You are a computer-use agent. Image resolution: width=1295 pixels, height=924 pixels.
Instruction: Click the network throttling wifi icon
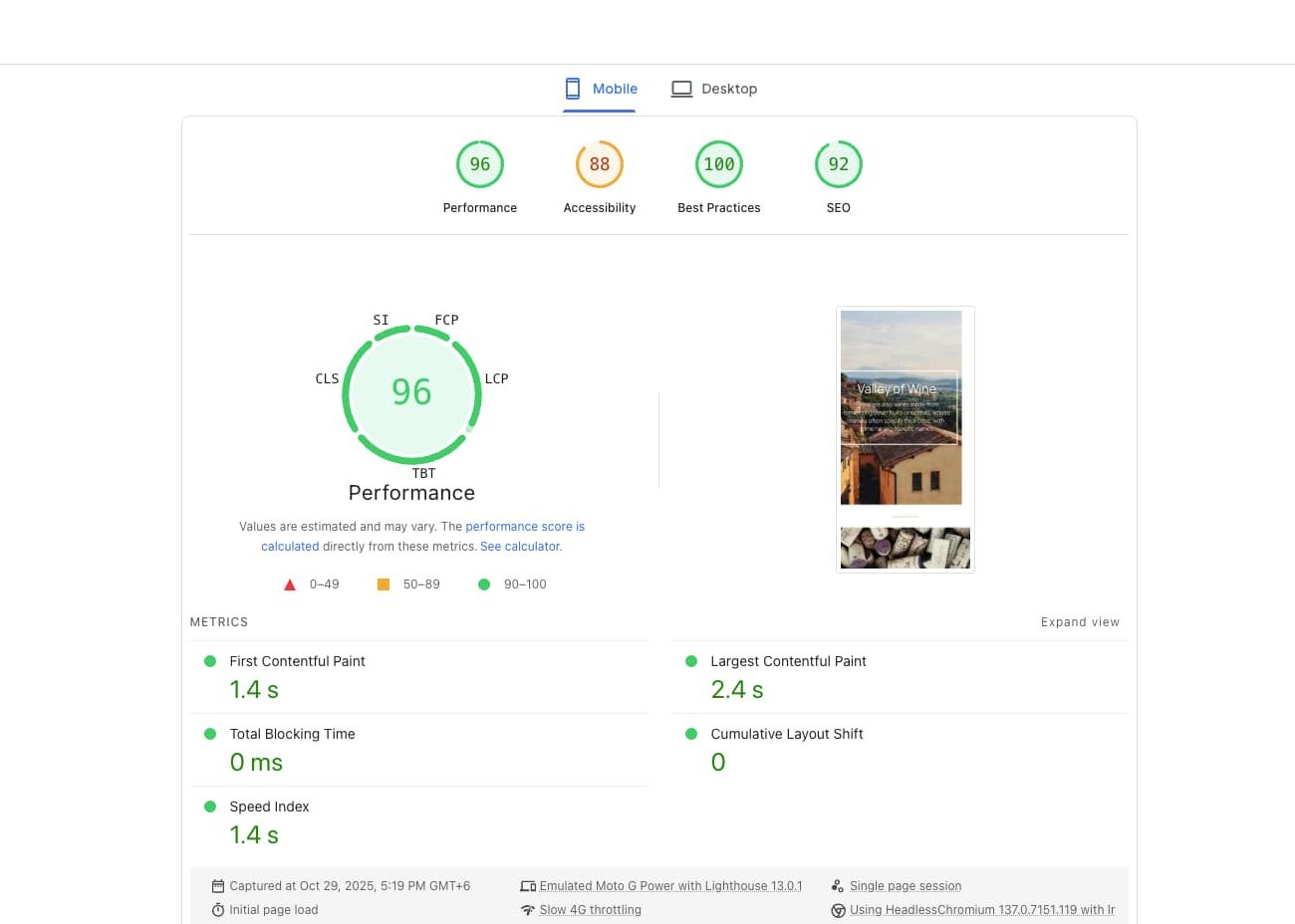tap(528, 909)
